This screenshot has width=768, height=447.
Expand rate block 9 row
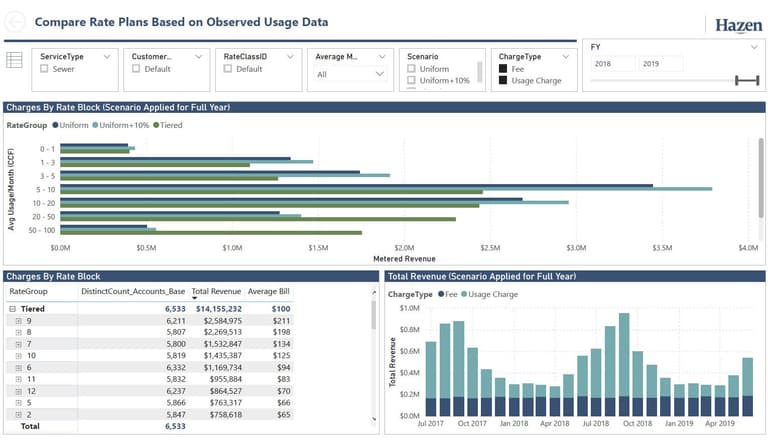point(18,320)
